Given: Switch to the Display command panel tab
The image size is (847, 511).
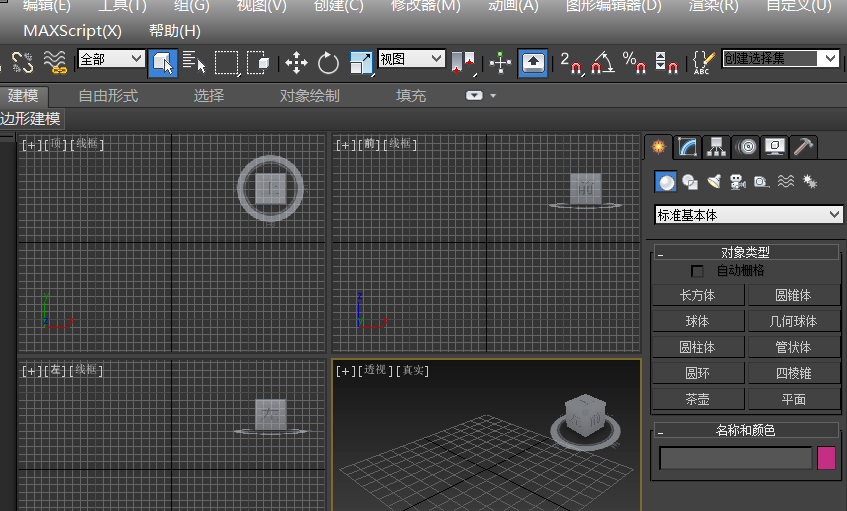Looking at the screenshot, I should 775,147.
